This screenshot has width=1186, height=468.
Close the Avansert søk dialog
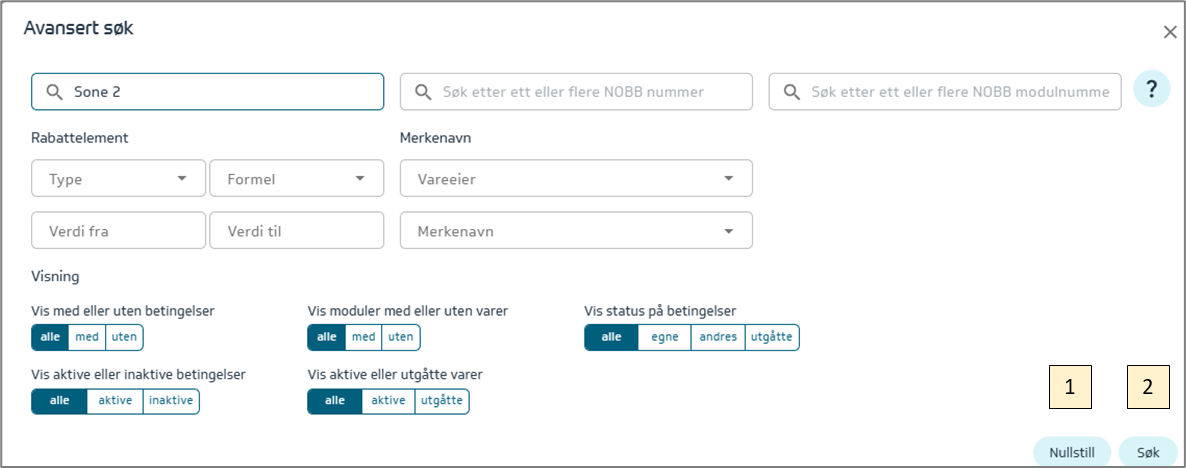click(1169, 32)
